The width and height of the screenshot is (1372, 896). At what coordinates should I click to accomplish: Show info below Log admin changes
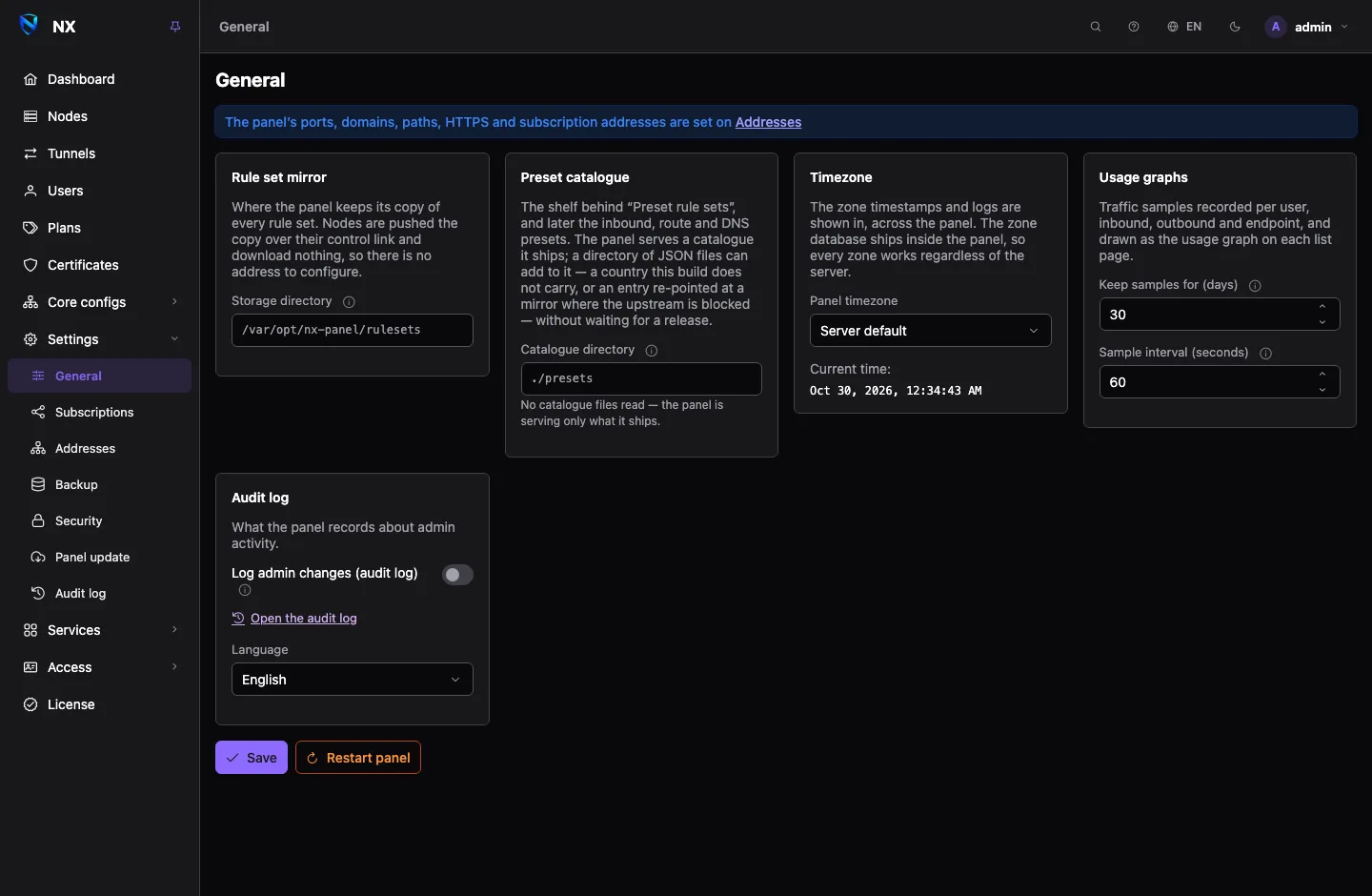click(x=245, y=591)
